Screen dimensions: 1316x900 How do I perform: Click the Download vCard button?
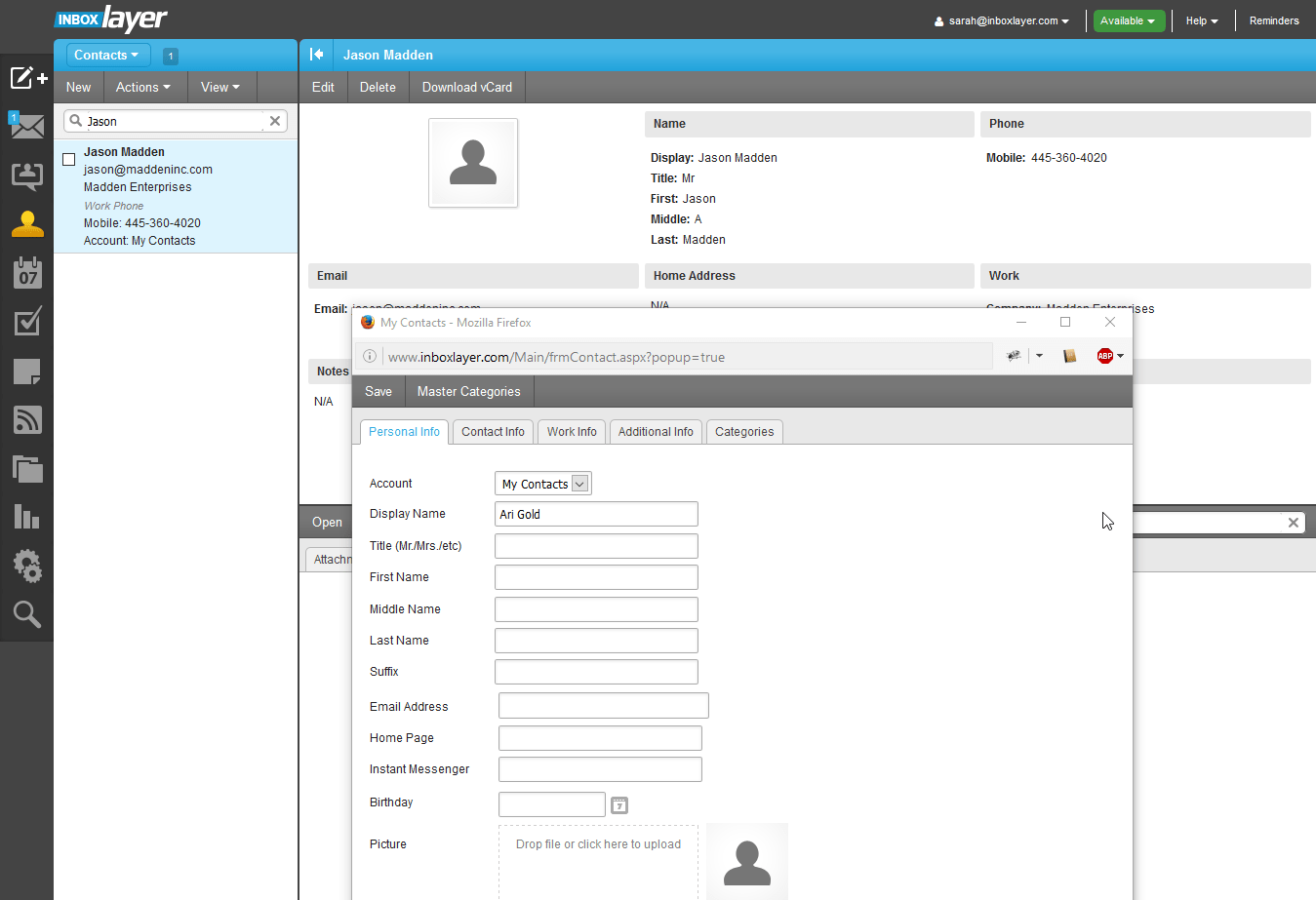pyautogui.click(x=466, y=87)
